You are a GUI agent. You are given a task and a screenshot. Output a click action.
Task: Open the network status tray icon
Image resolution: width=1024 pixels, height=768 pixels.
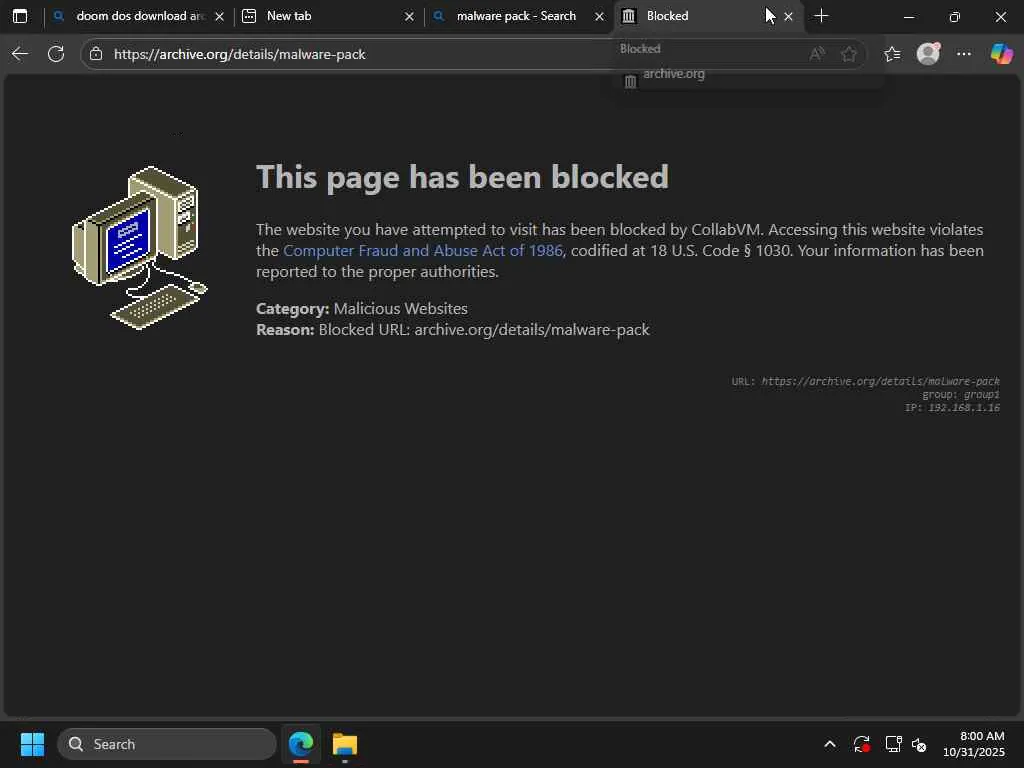(x=893, y=744)
